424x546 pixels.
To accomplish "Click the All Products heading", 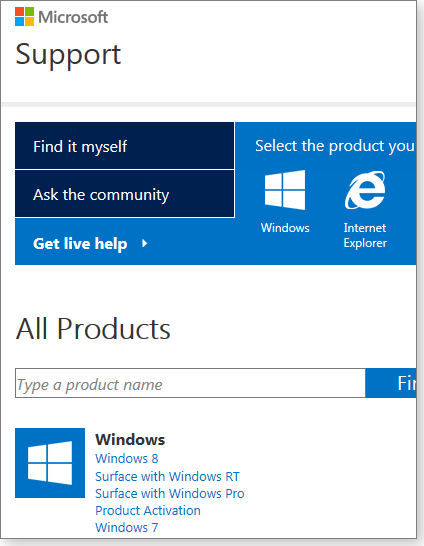I will (x=93, y=329).
